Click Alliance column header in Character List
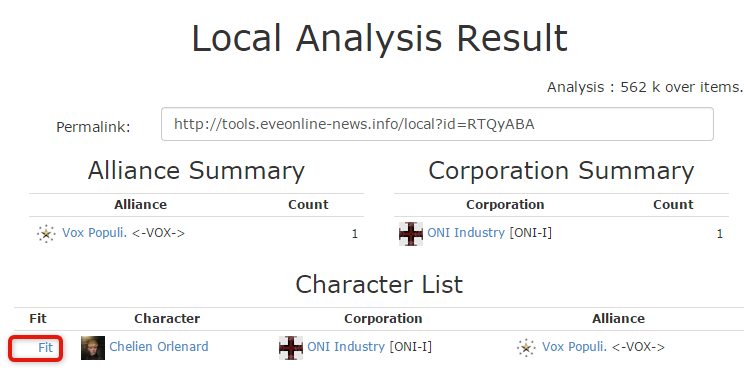 tap(618, 319)
